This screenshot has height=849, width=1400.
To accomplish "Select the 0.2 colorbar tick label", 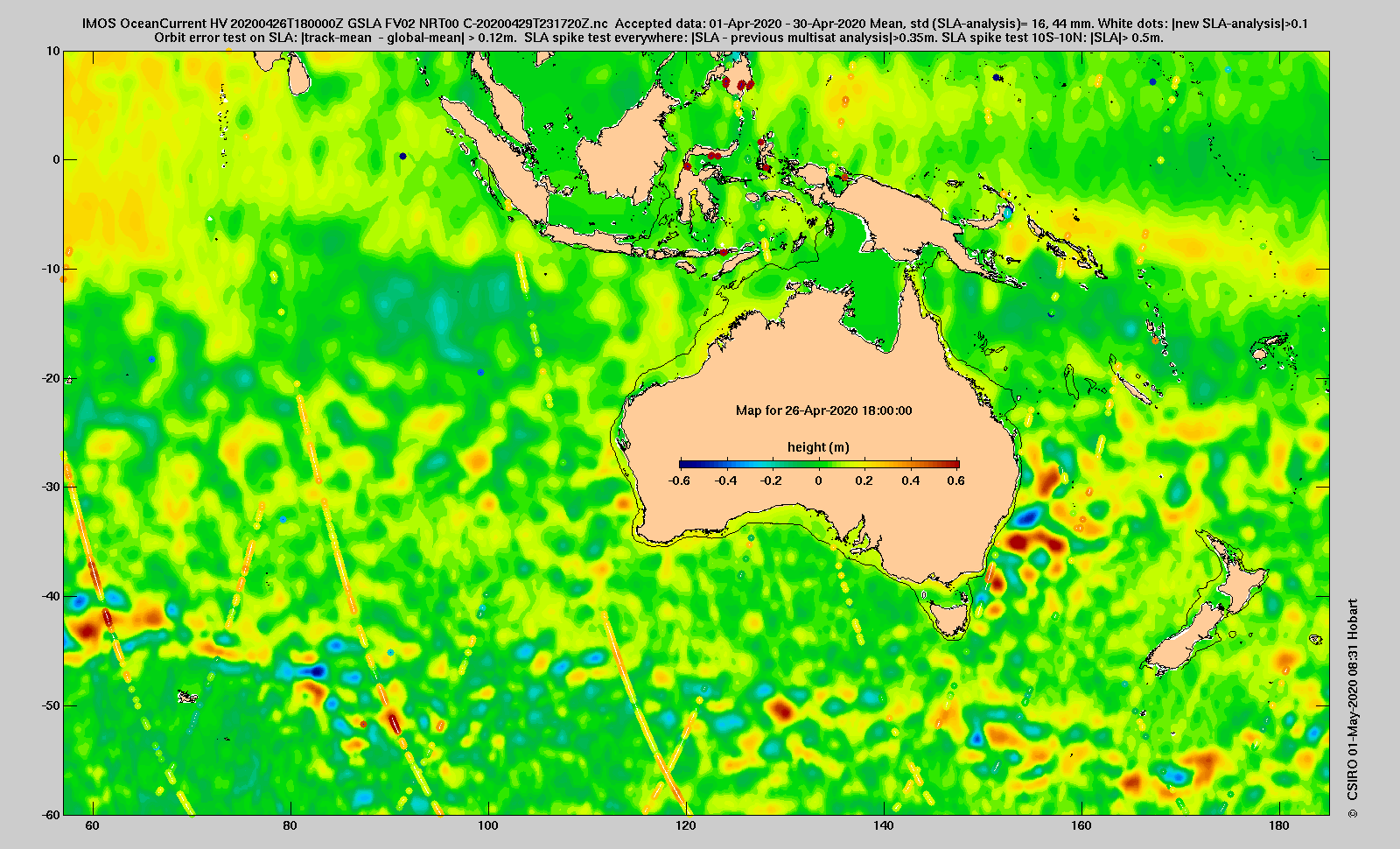I will pyautogui.click(x=864, y=481).
